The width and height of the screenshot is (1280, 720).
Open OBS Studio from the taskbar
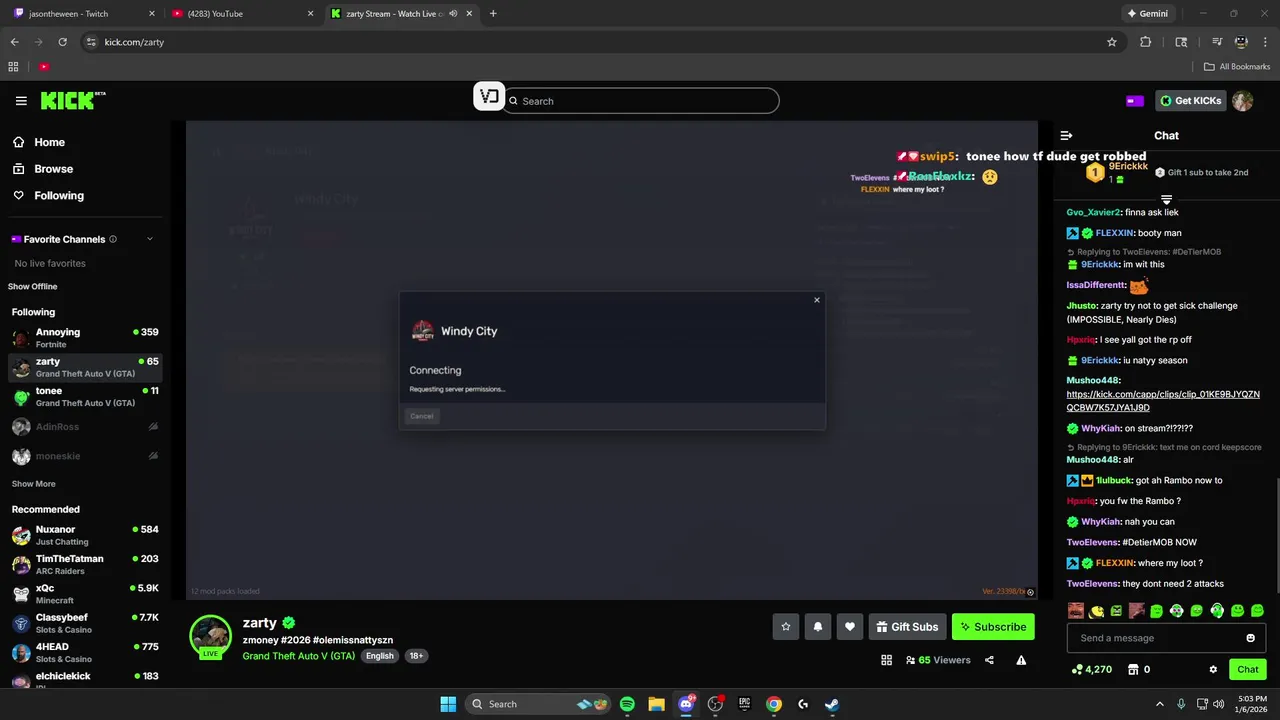[715, 704]
